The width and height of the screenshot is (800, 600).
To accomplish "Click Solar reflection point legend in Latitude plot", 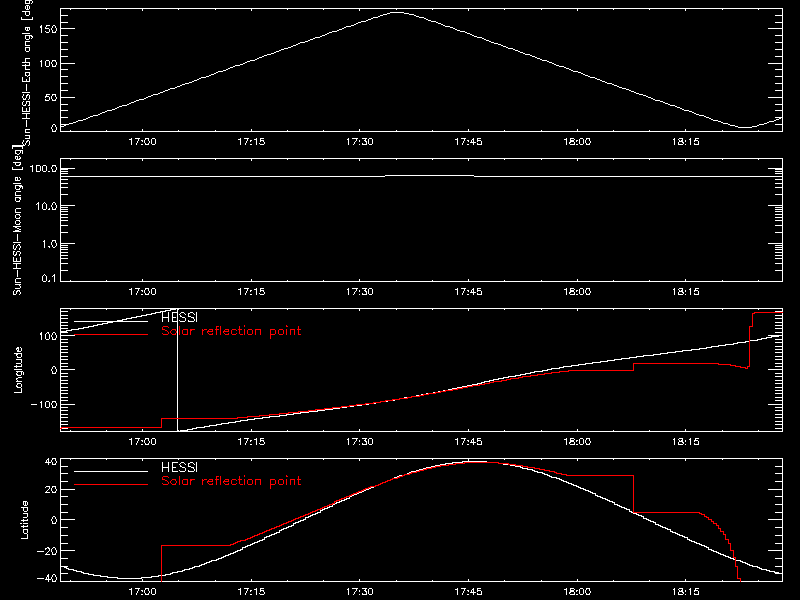I will pyautogui.click(x=231, y=481).
